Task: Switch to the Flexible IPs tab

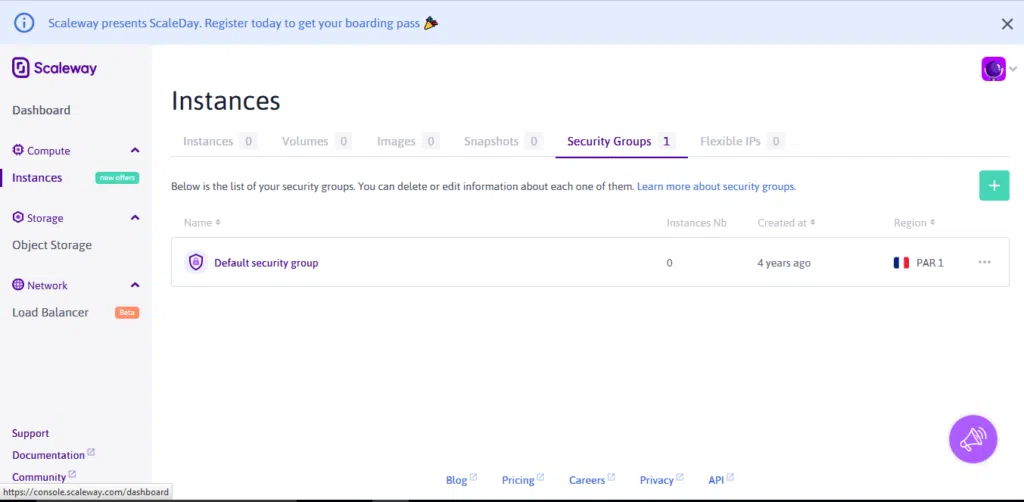Action: [x=730, y=142]
